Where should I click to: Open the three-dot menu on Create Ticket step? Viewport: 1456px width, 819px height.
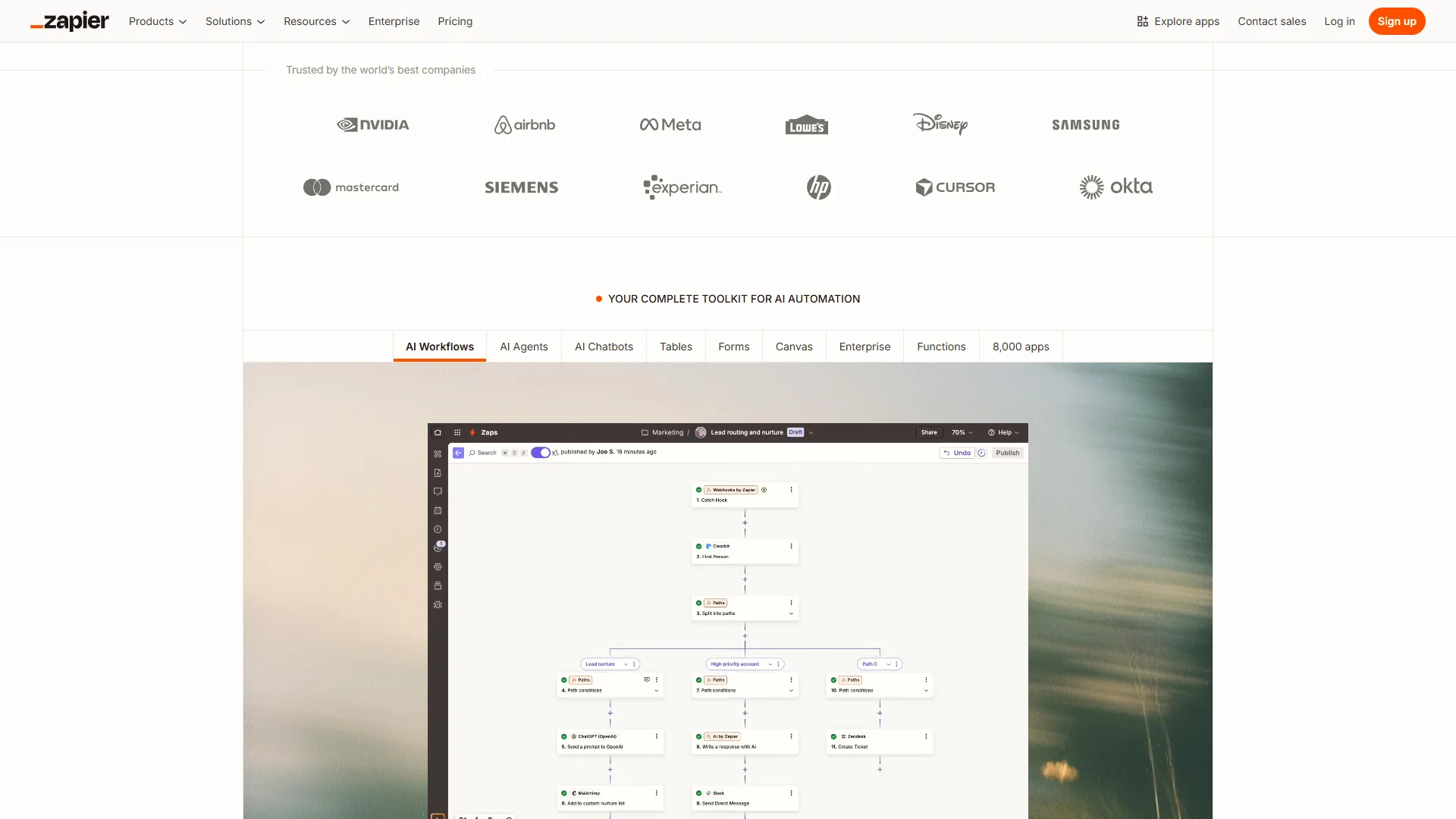pyautogui.click(x=926, y=736)
